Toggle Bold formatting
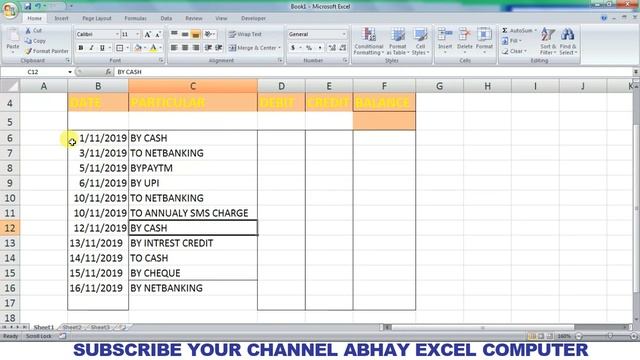 click(81, 48)
